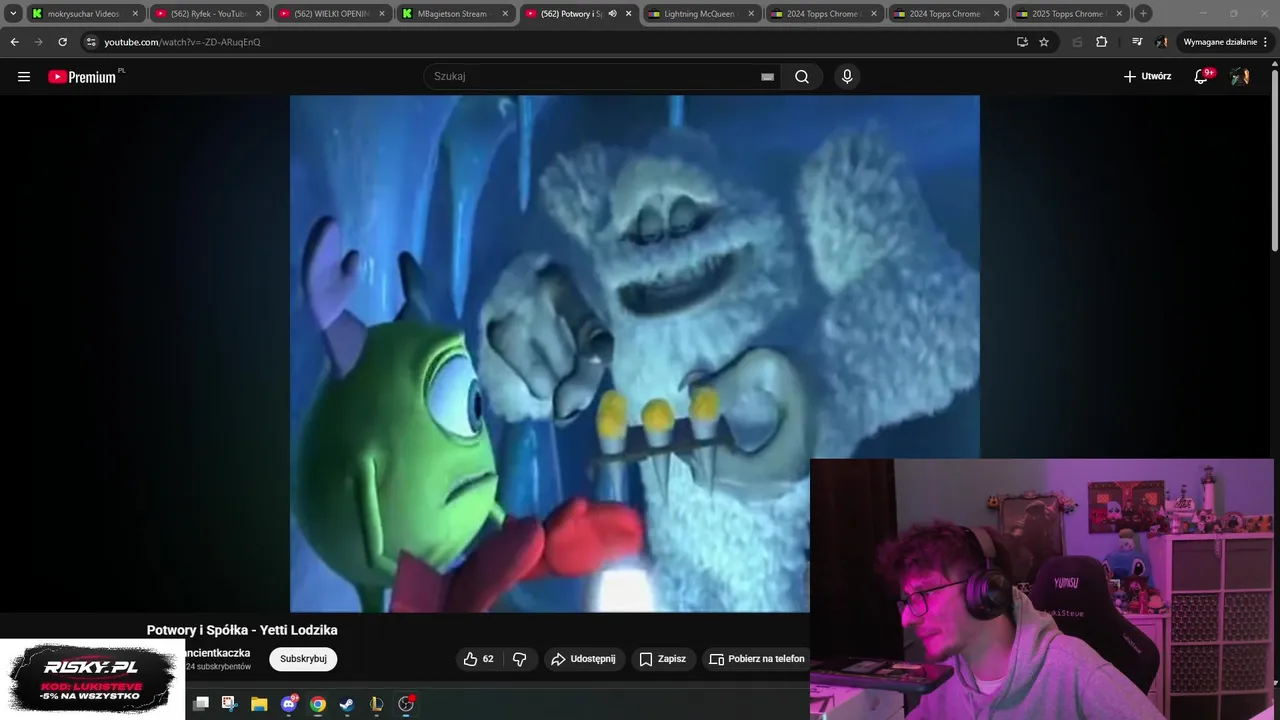Click the video title Potwory i Spółka - Yetti Lodzika
The image size is (1280, 720).
coord(242,630)
